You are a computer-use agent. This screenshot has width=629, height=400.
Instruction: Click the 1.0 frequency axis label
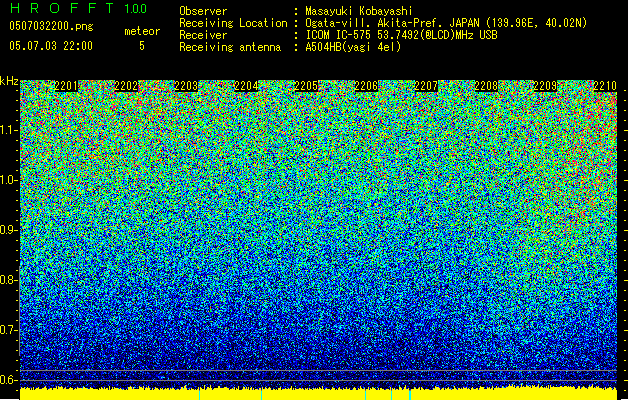[8, 180]
